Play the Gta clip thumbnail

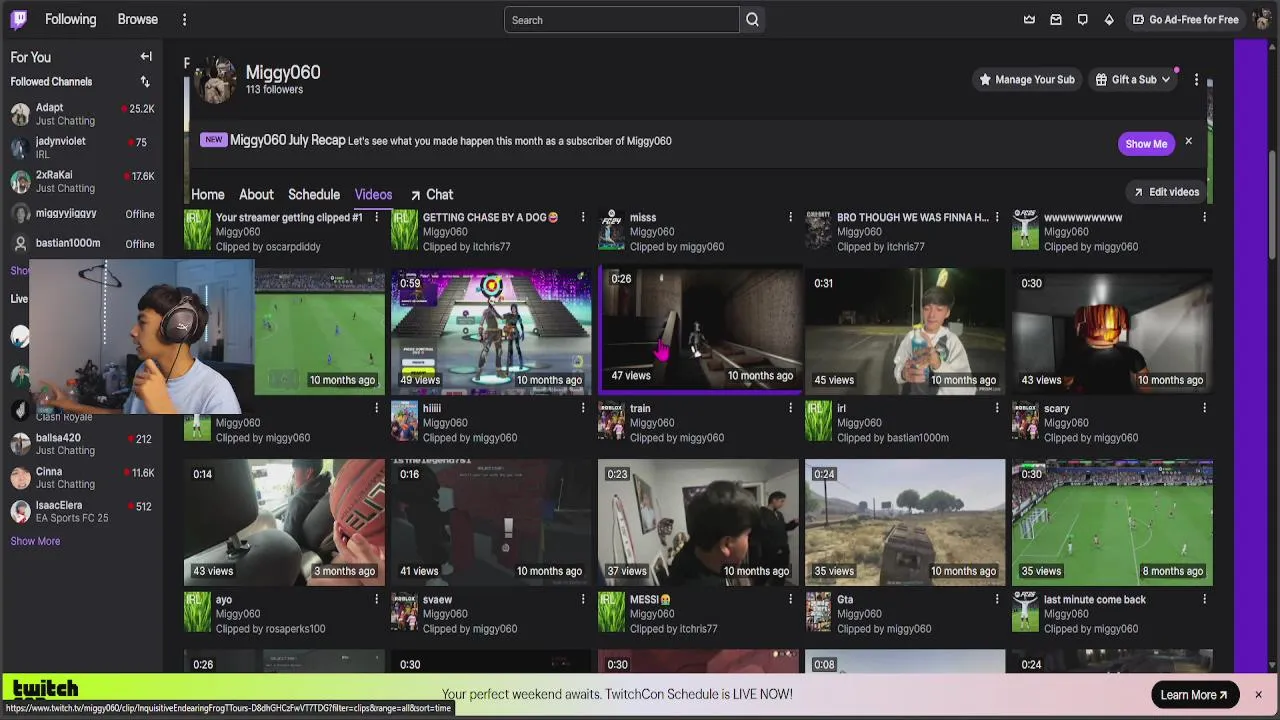(905, 522)
